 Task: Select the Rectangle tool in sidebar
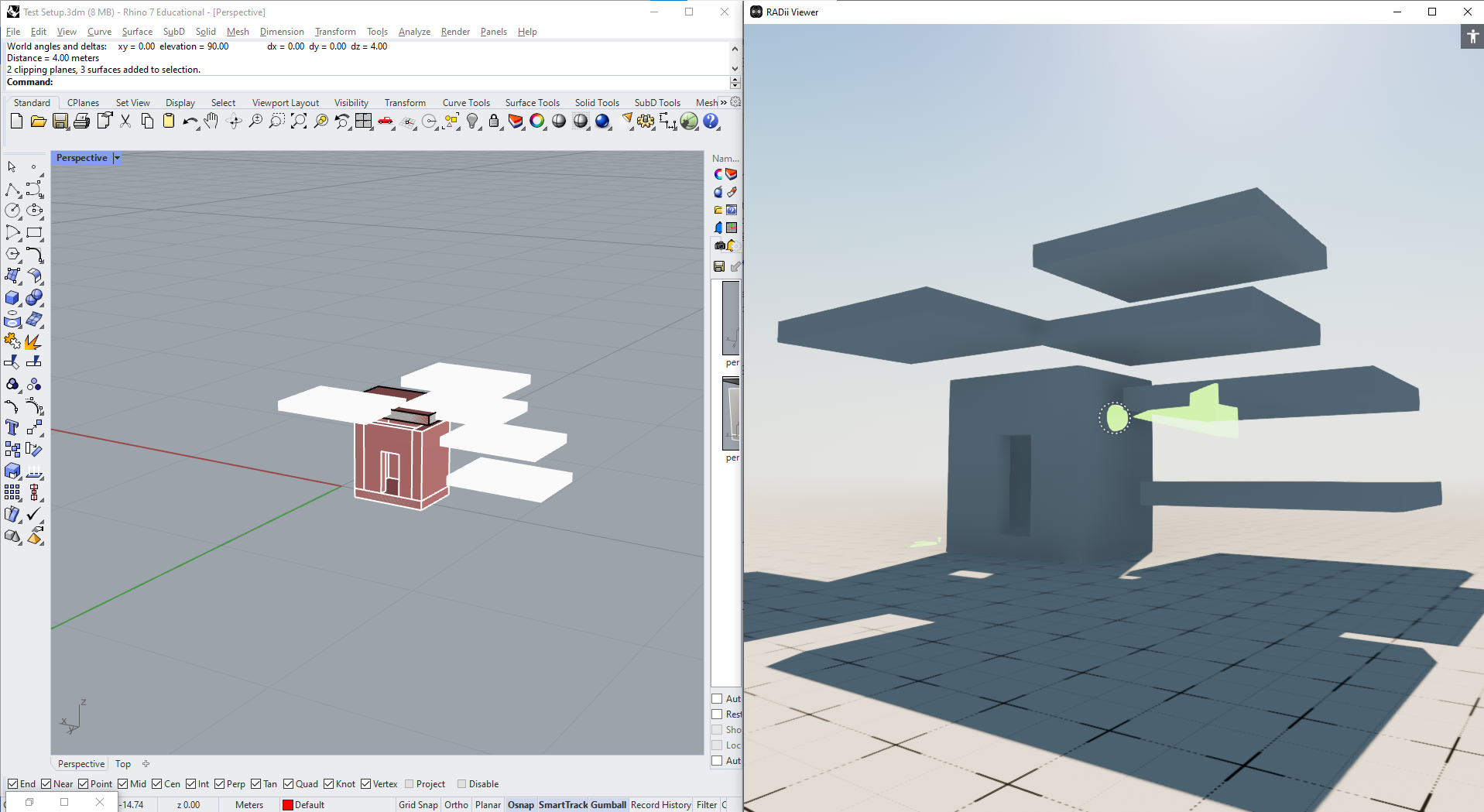(34, 232)
